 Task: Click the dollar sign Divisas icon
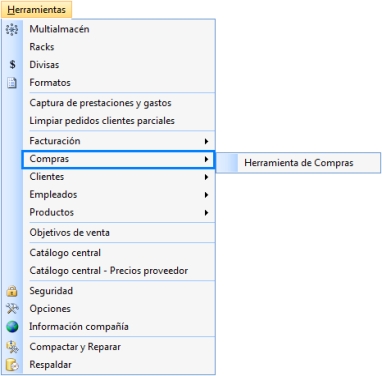(x=12, y=64)
